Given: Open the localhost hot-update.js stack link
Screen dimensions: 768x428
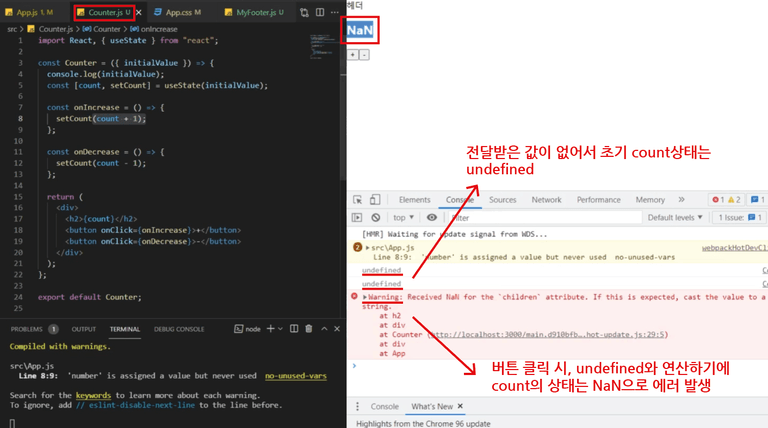Looking at the screenshot, I should 548,335.
